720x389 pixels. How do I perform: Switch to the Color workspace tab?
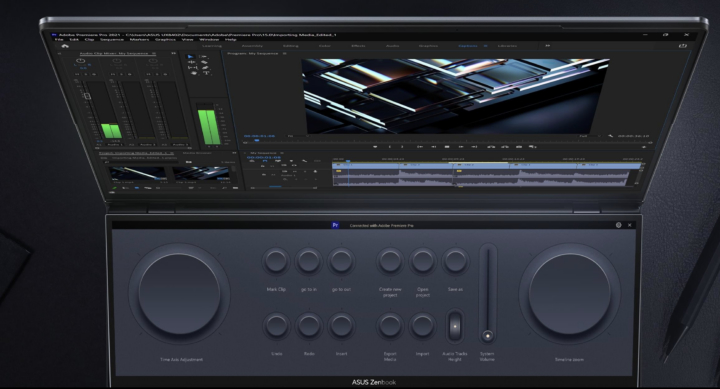tap(325, 46)
